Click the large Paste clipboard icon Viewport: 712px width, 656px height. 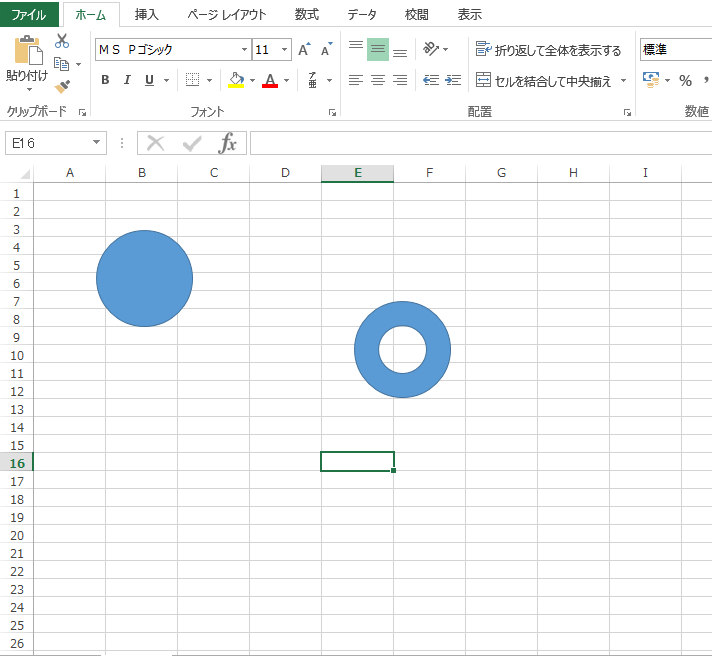point(28,50)
